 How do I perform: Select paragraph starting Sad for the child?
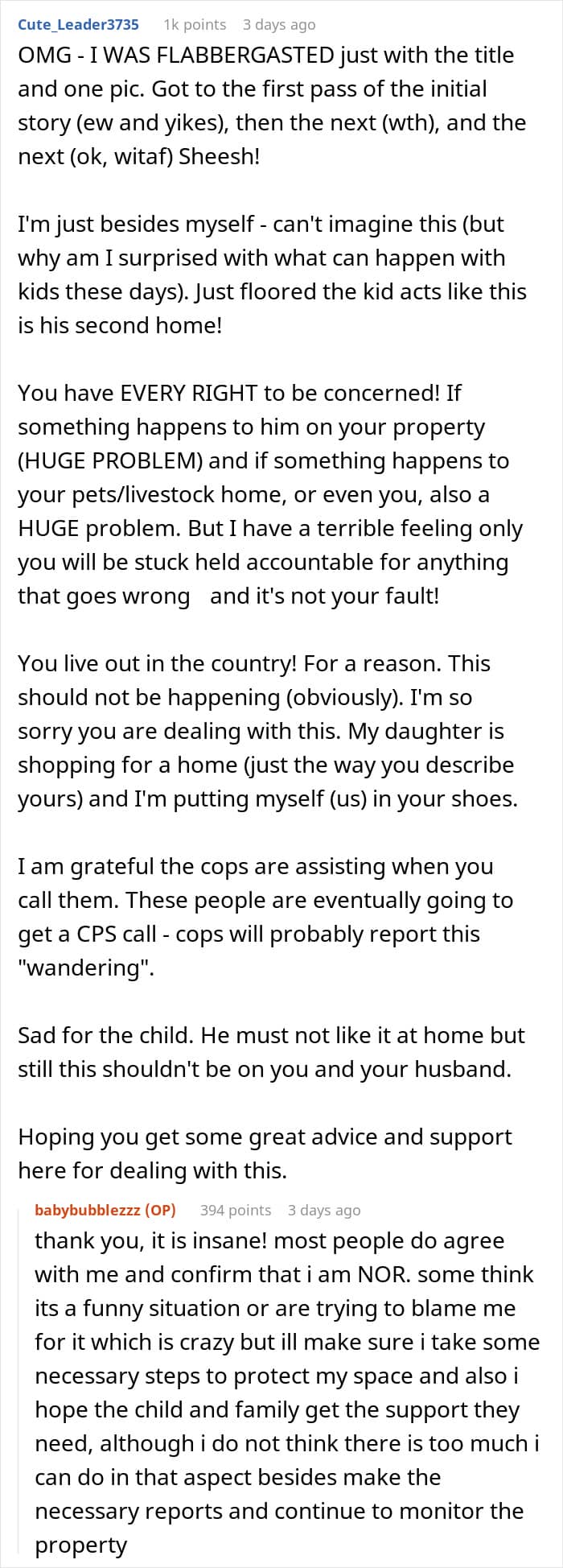pos(271,1052)
